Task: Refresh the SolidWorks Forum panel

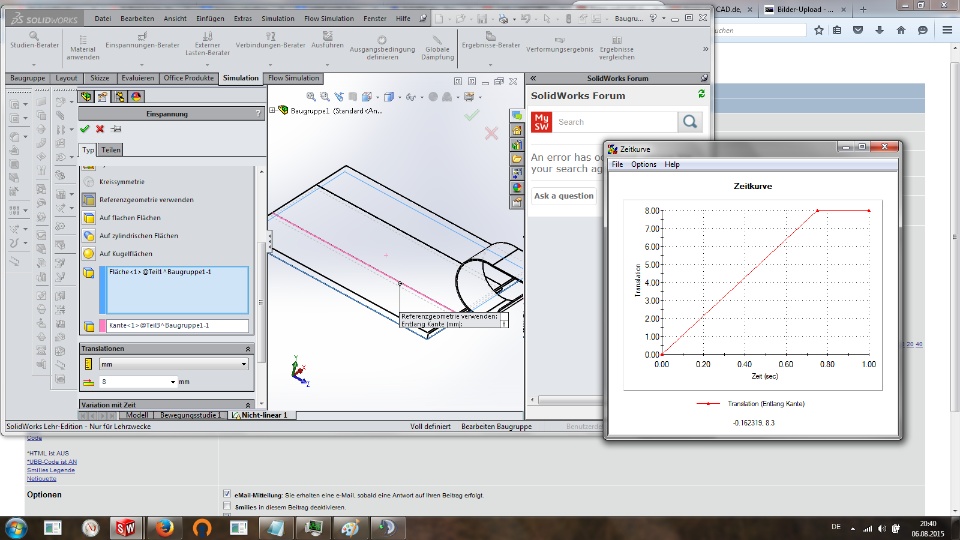Action: pos(701,94)
